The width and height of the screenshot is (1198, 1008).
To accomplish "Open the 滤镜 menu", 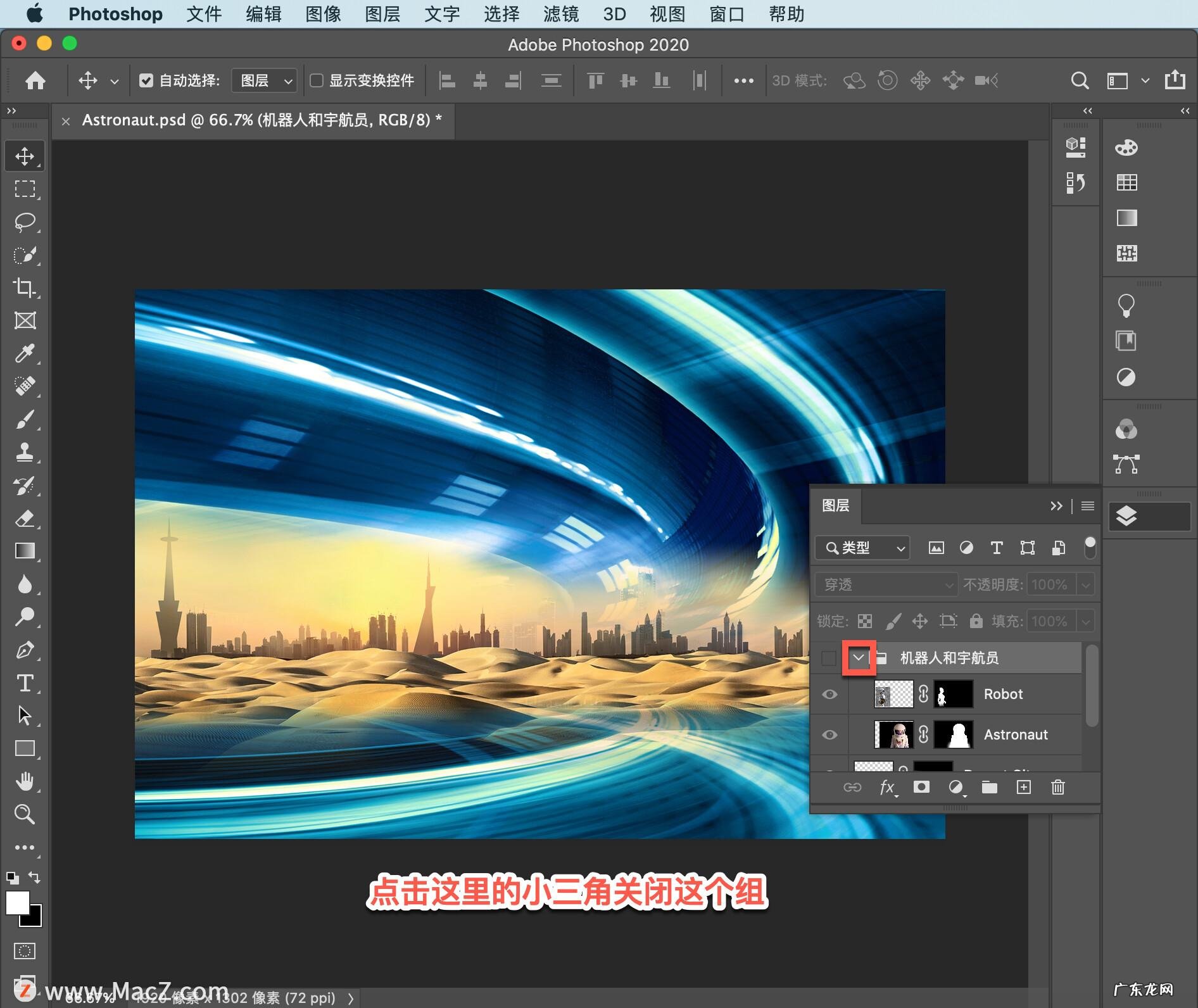I will click(560, 14).
